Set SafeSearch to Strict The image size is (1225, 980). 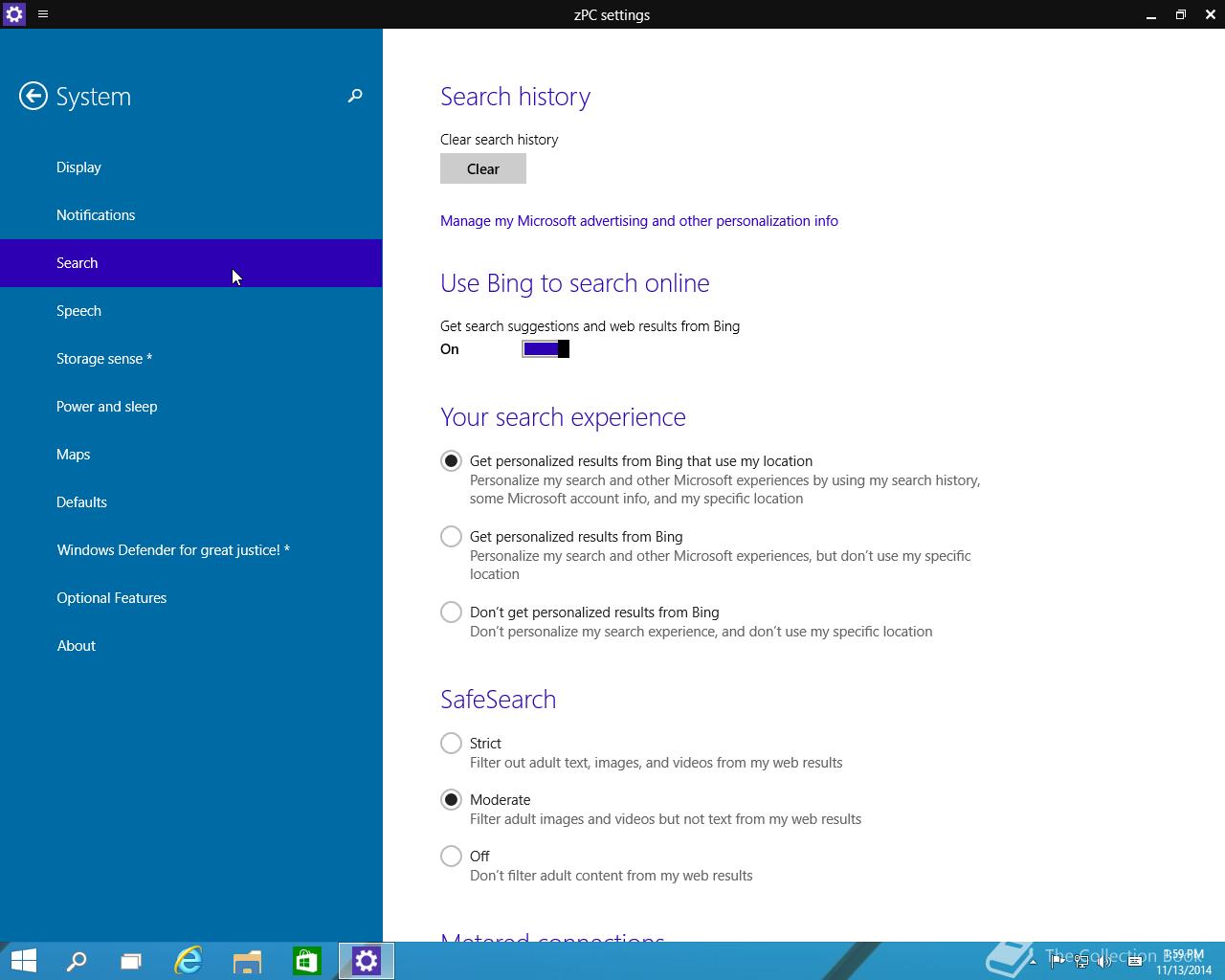[x=451, y=744]
